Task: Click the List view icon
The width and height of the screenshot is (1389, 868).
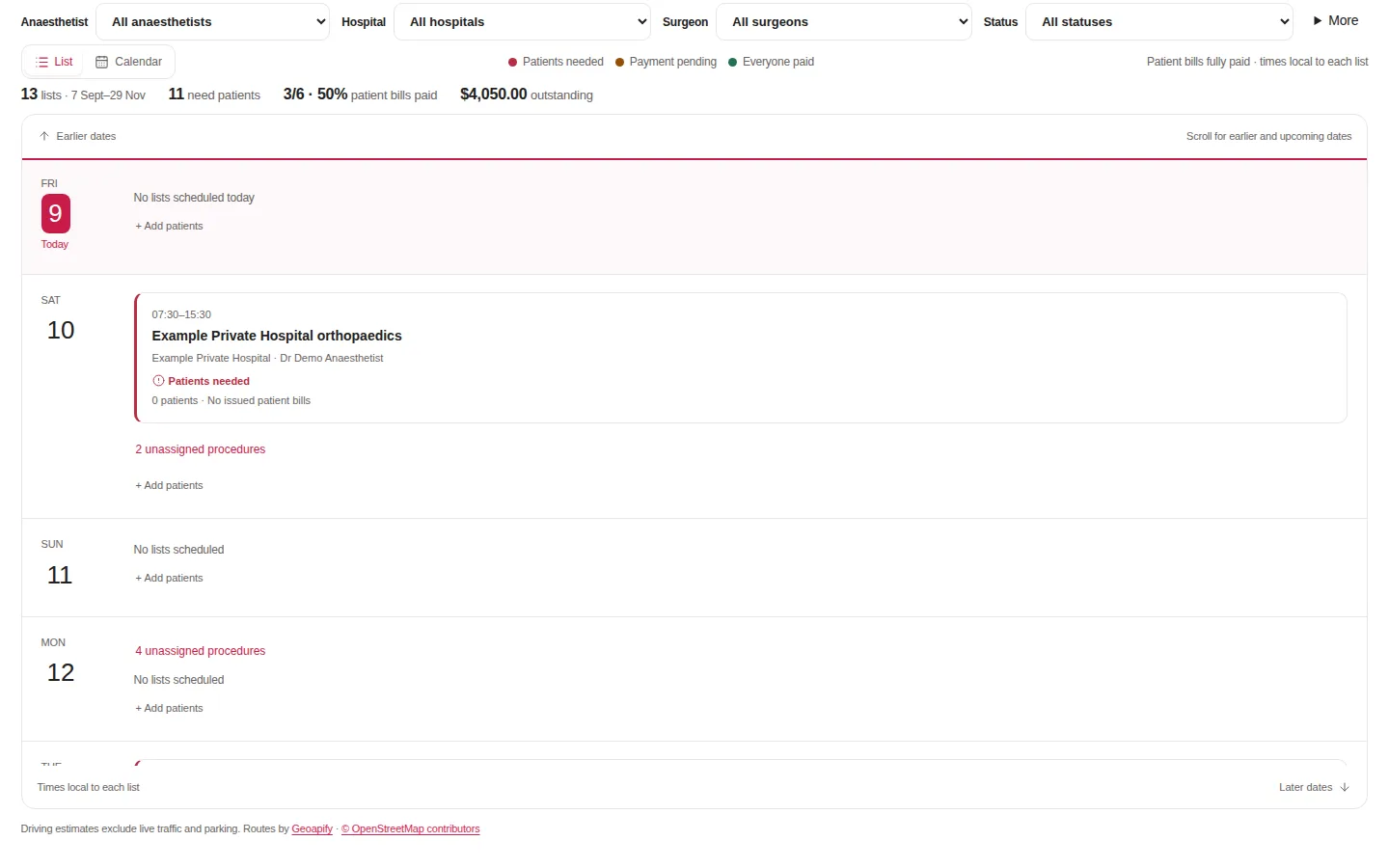Action: click(x=41, y=62)
